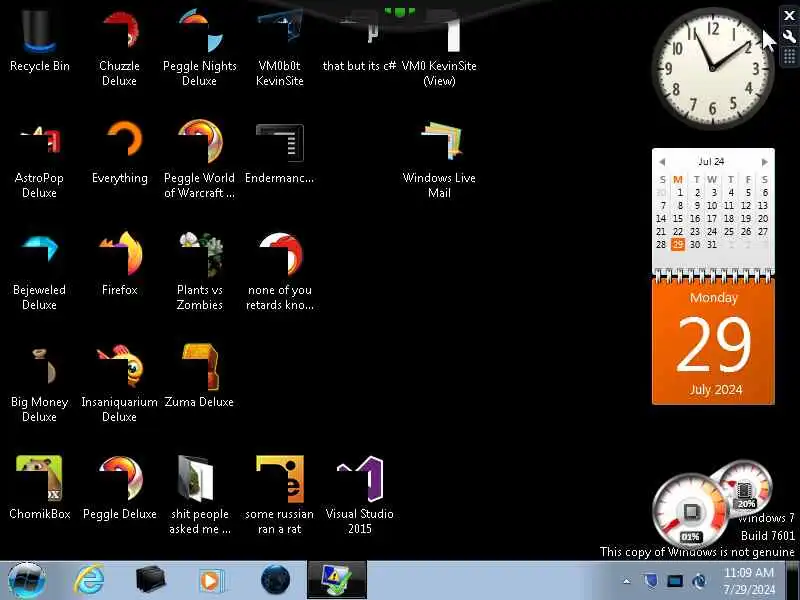800x600 pixels.
Task: Show hidden system tray icons
Action: [x=627, y=581]
